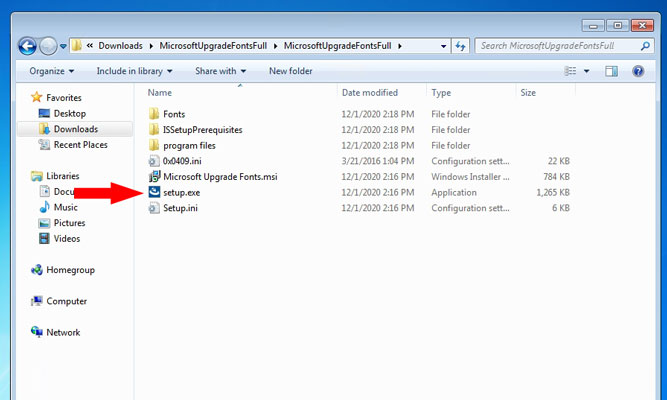Click the file name 'setup.exe'
This screenshot has height=400, width=667.
[x=182, y=193]
